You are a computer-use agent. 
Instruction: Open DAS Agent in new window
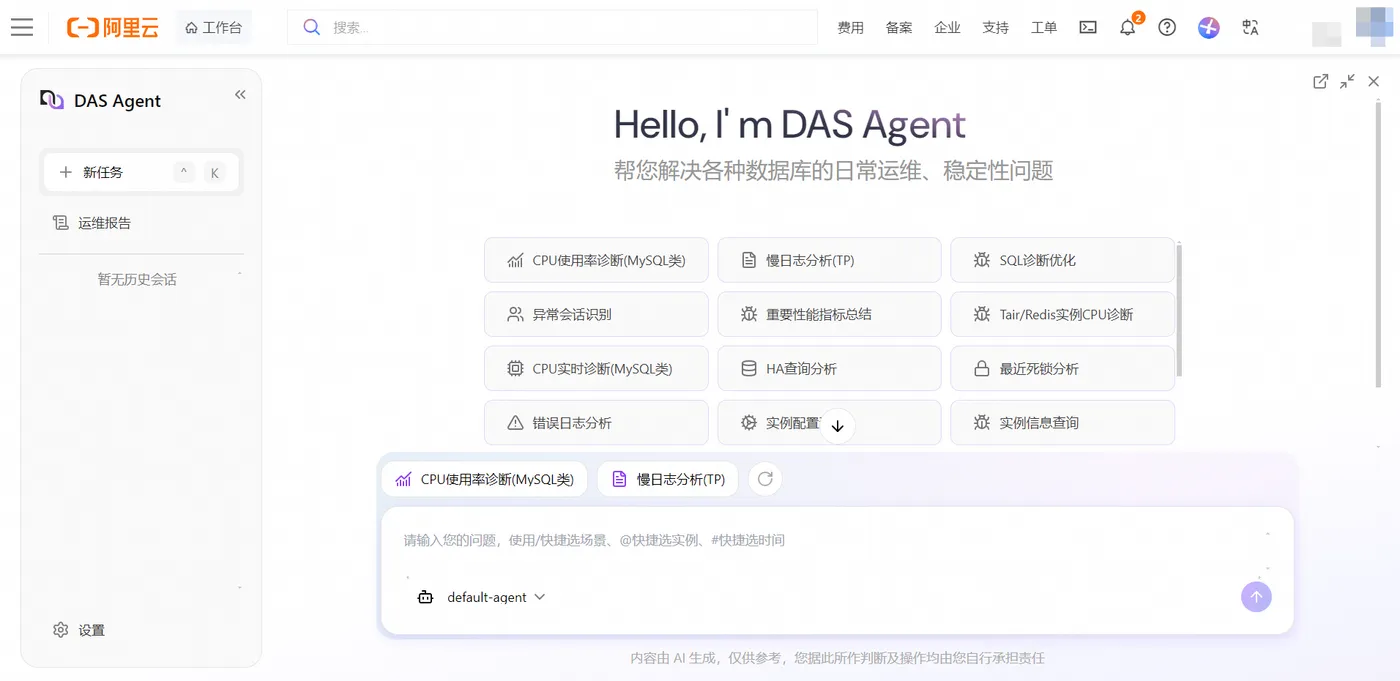1320,82
